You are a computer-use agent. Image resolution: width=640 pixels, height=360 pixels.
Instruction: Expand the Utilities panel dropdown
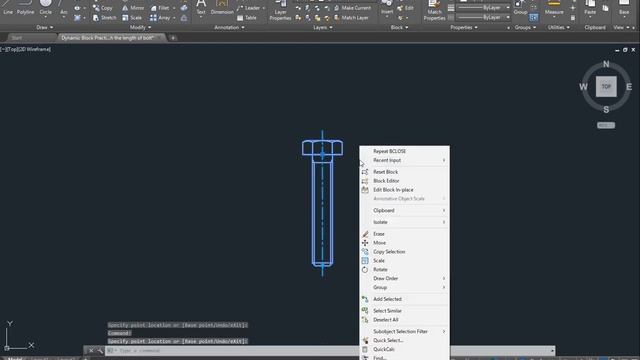point(559,27)
